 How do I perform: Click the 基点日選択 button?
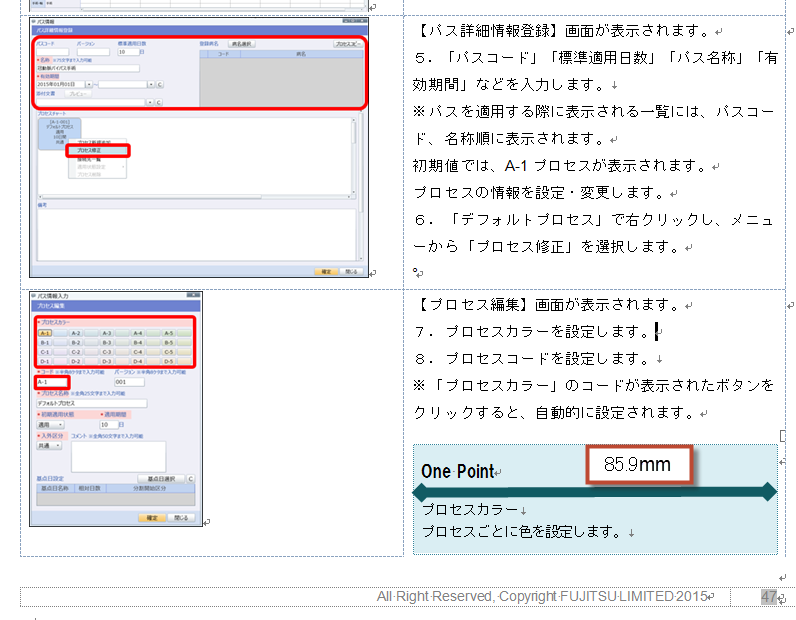161,479
